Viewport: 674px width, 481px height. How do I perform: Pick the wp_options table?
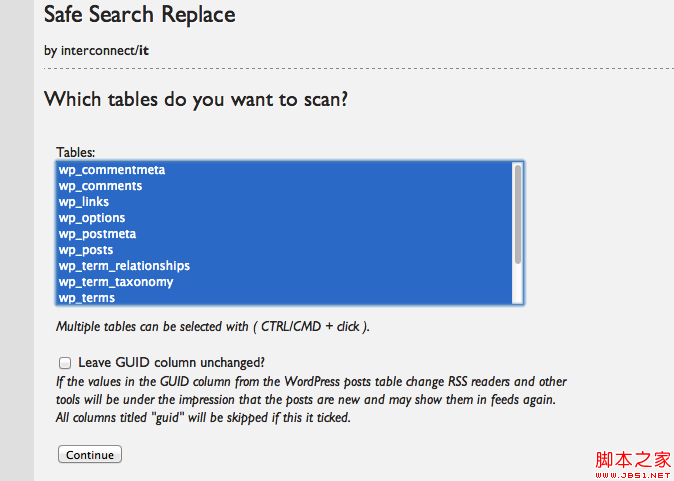[92, 218]
